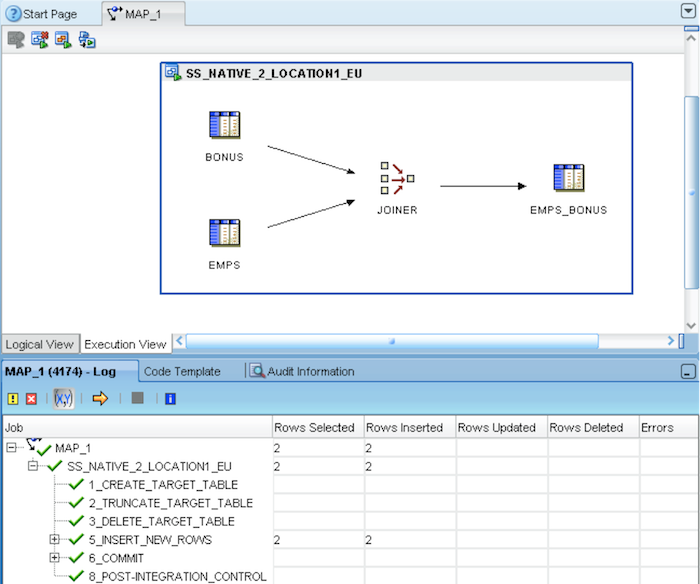The height and width of the screenshot is (584, 700).
Task: Click the canvas scroll left arrow
Action: click(x=179, y=341)
